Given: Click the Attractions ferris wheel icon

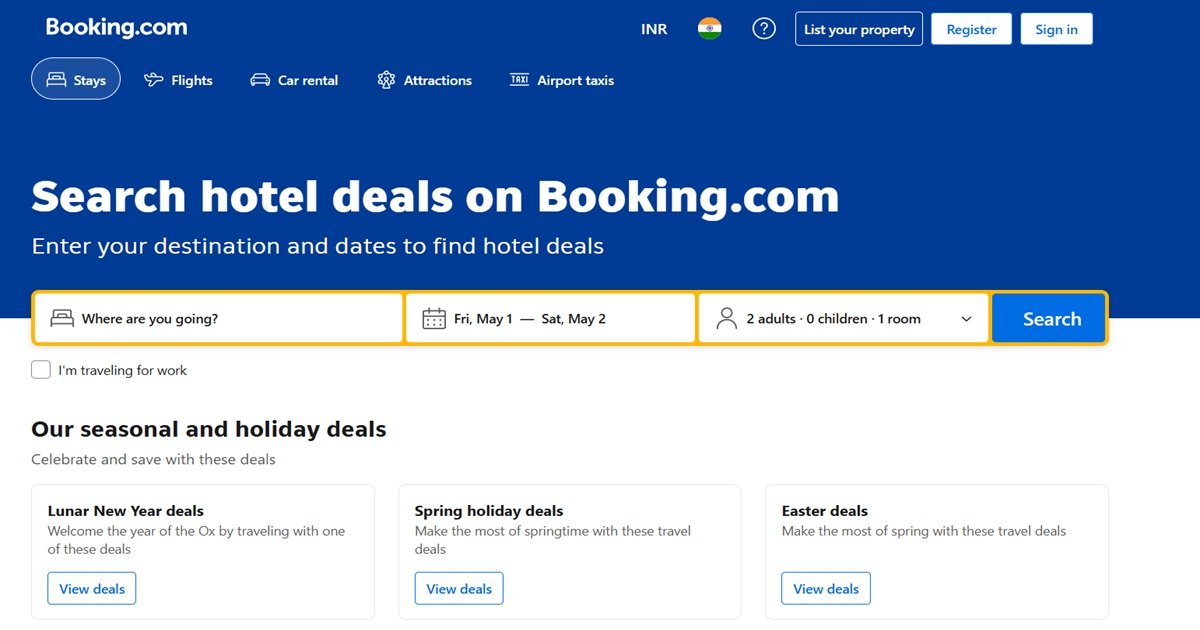Looking at the screenshot, I should pyautogui.click(x=386, y=80).
